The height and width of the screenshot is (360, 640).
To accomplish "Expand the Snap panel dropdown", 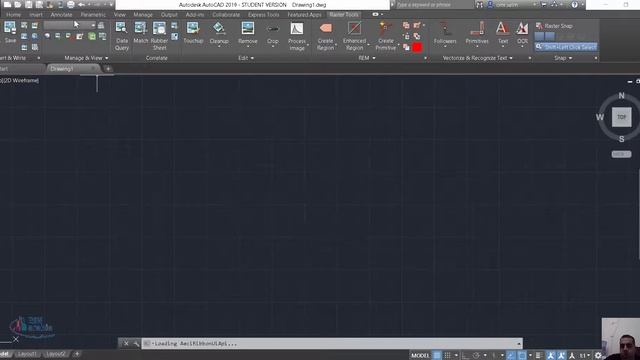I will [x=563, y=58].
